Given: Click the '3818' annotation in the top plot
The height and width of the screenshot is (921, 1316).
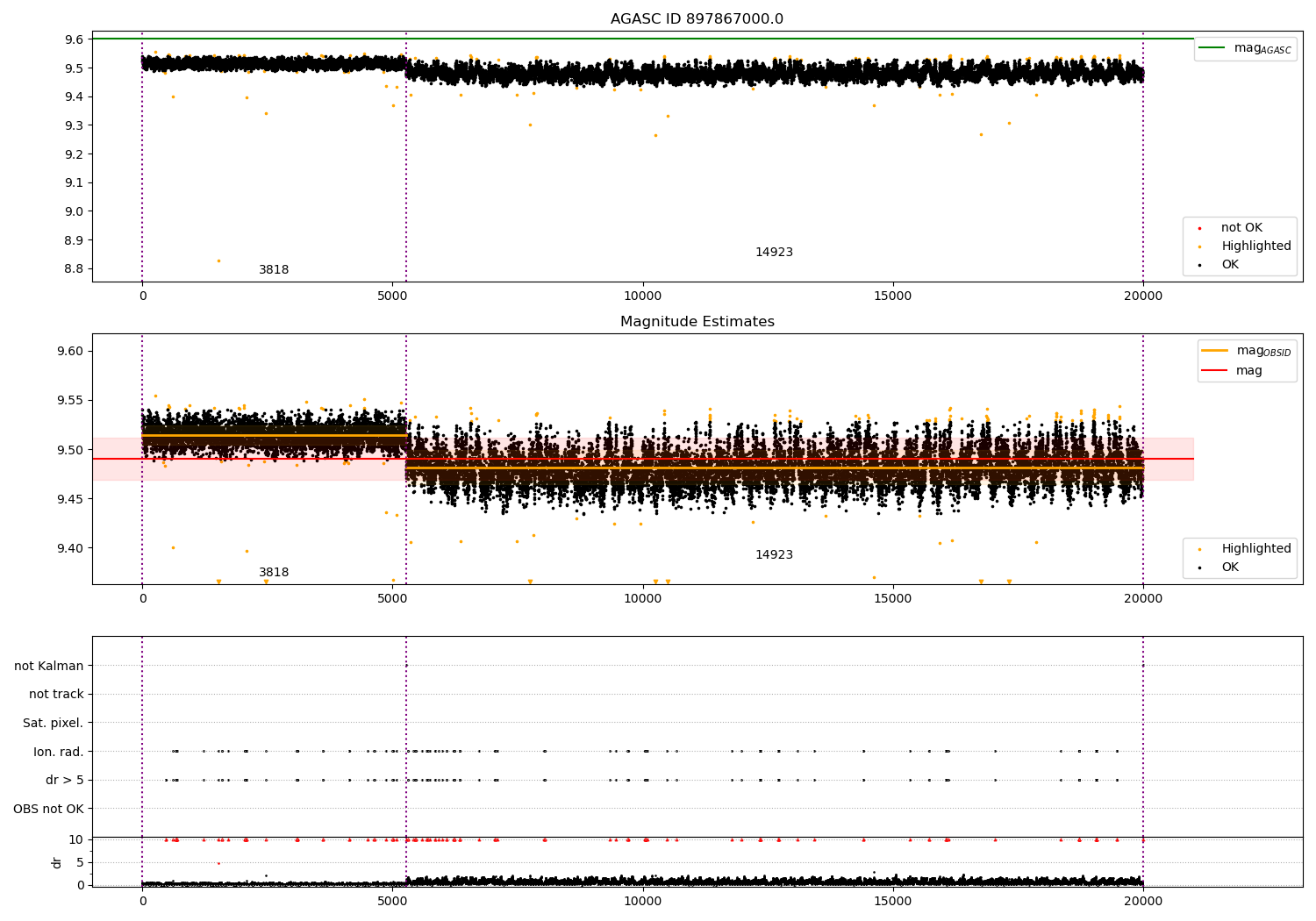Looking at the screenshot, I should (x=274, y=270).
